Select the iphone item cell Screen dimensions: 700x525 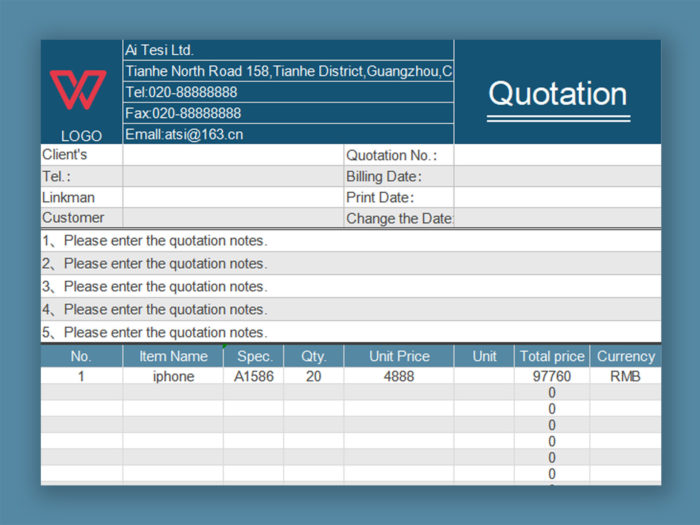pos(173,377)
